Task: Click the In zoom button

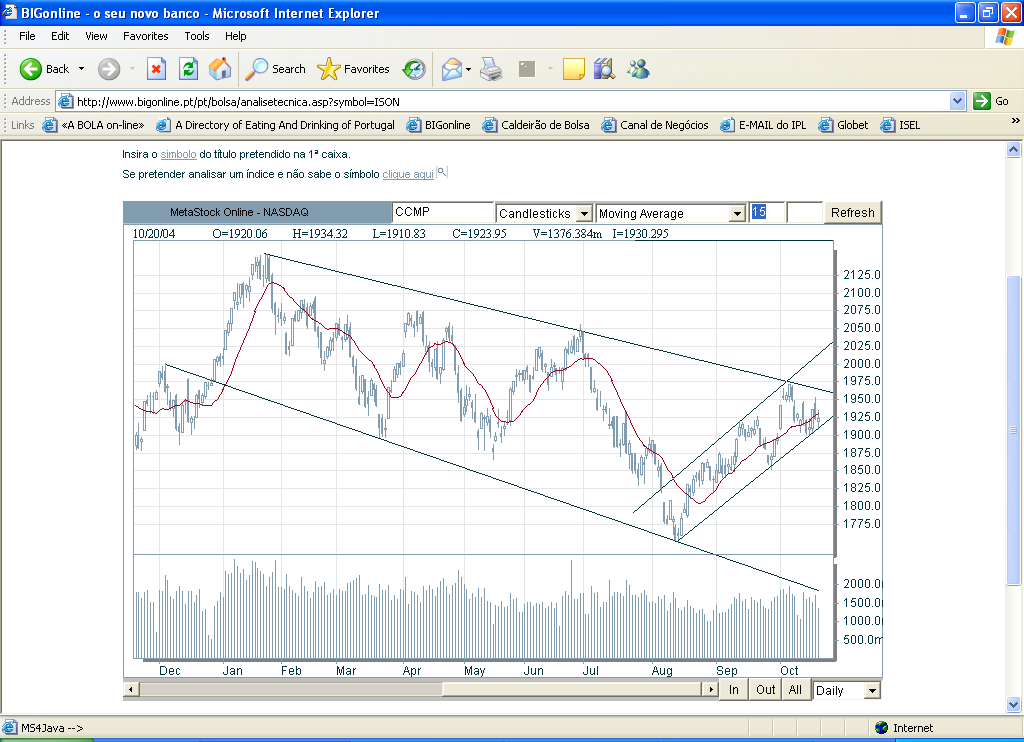Action: click(734, 690)
